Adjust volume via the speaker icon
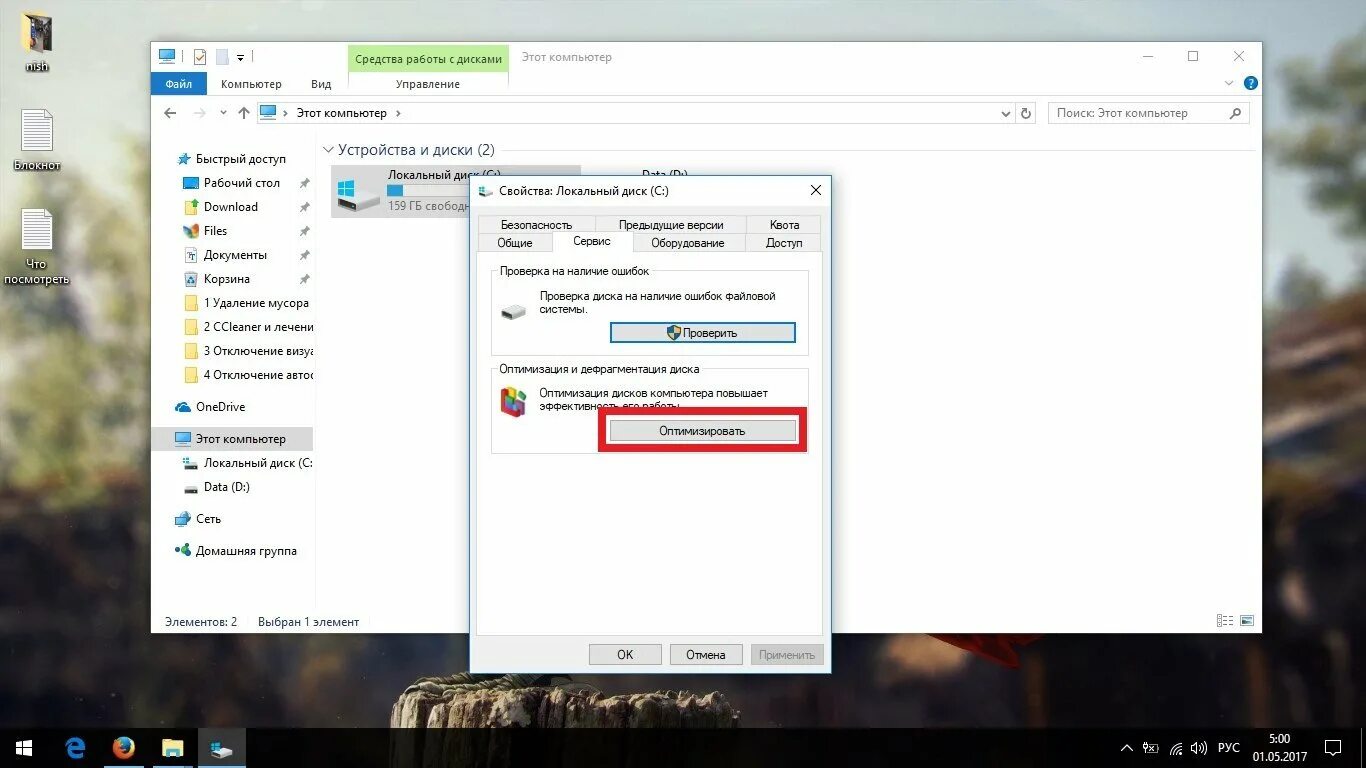The width and height of the screenshot is (1366, 768). tap(1199, 747)
